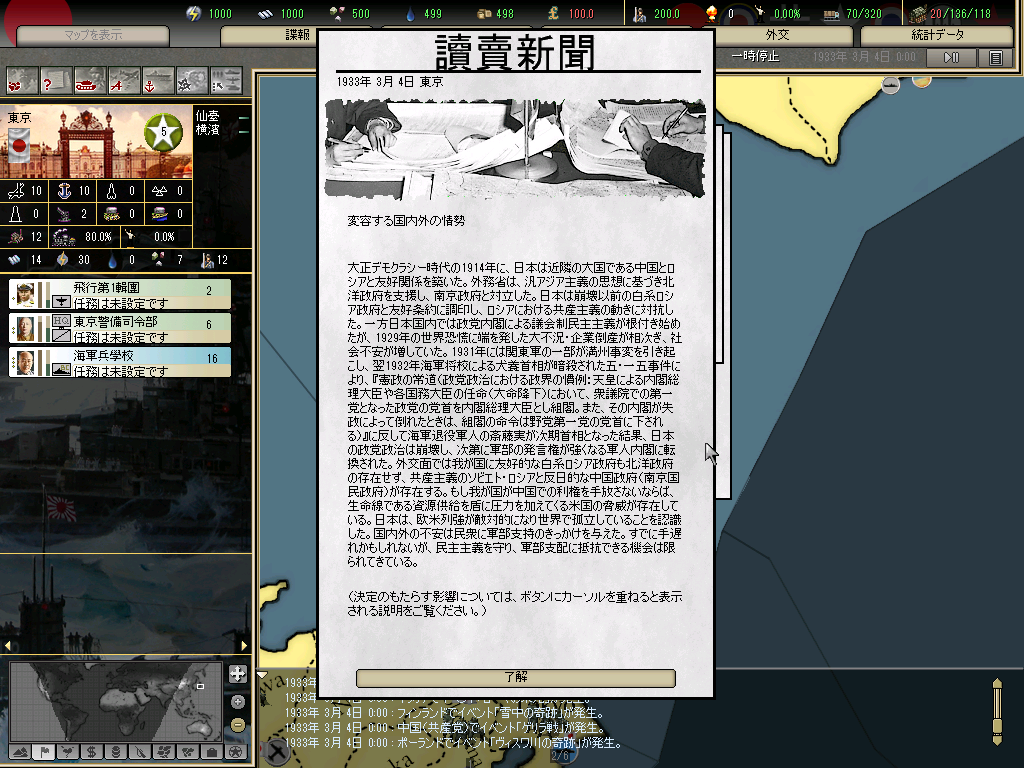1024x768 pixels.
Task: Click the oil drop resource value 499
Action: tap(432, 14)
